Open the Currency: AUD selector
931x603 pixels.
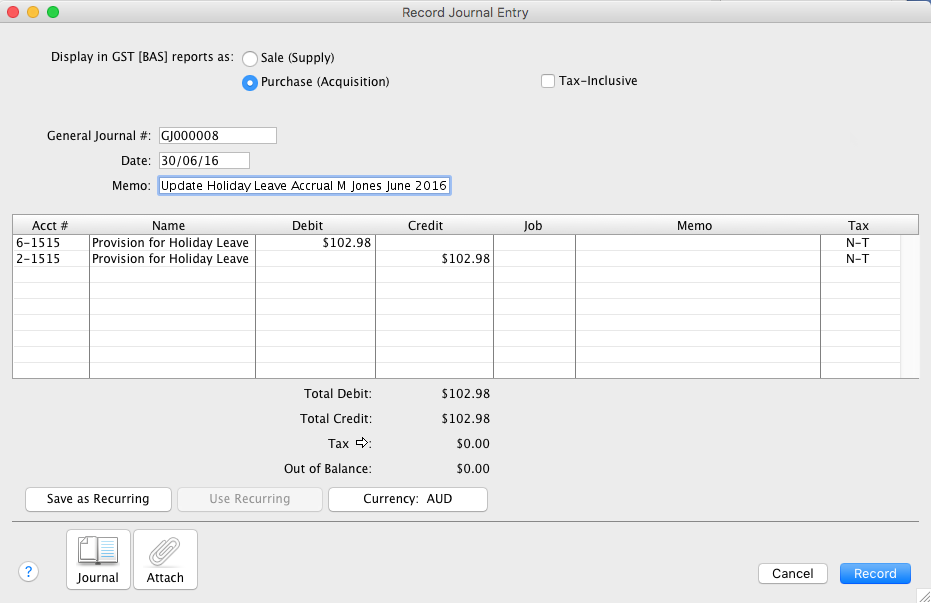tap(408, 499)
